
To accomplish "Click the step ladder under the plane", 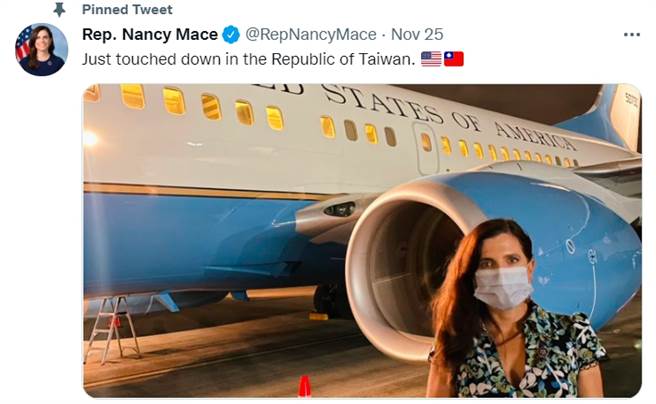I will (112, 328).
